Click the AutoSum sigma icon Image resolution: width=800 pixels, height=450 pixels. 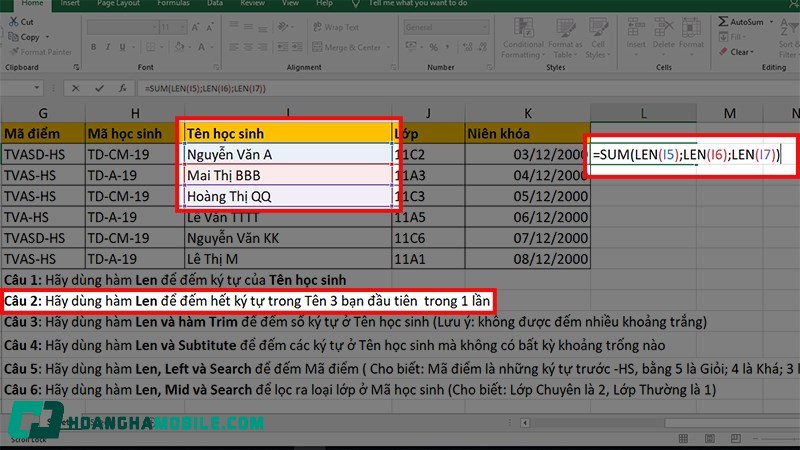tap(722, 21)
